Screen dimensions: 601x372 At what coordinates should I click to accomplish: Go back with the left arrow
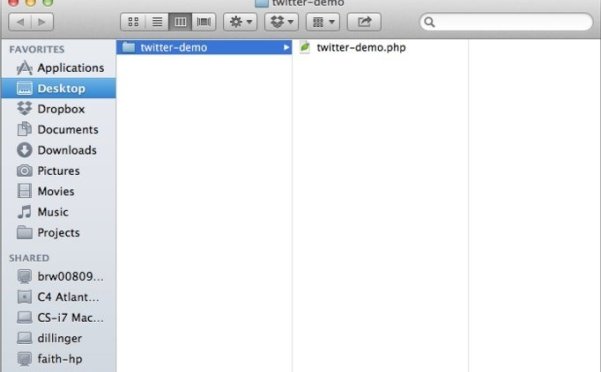pyautogui.click(x=20, y=22)
